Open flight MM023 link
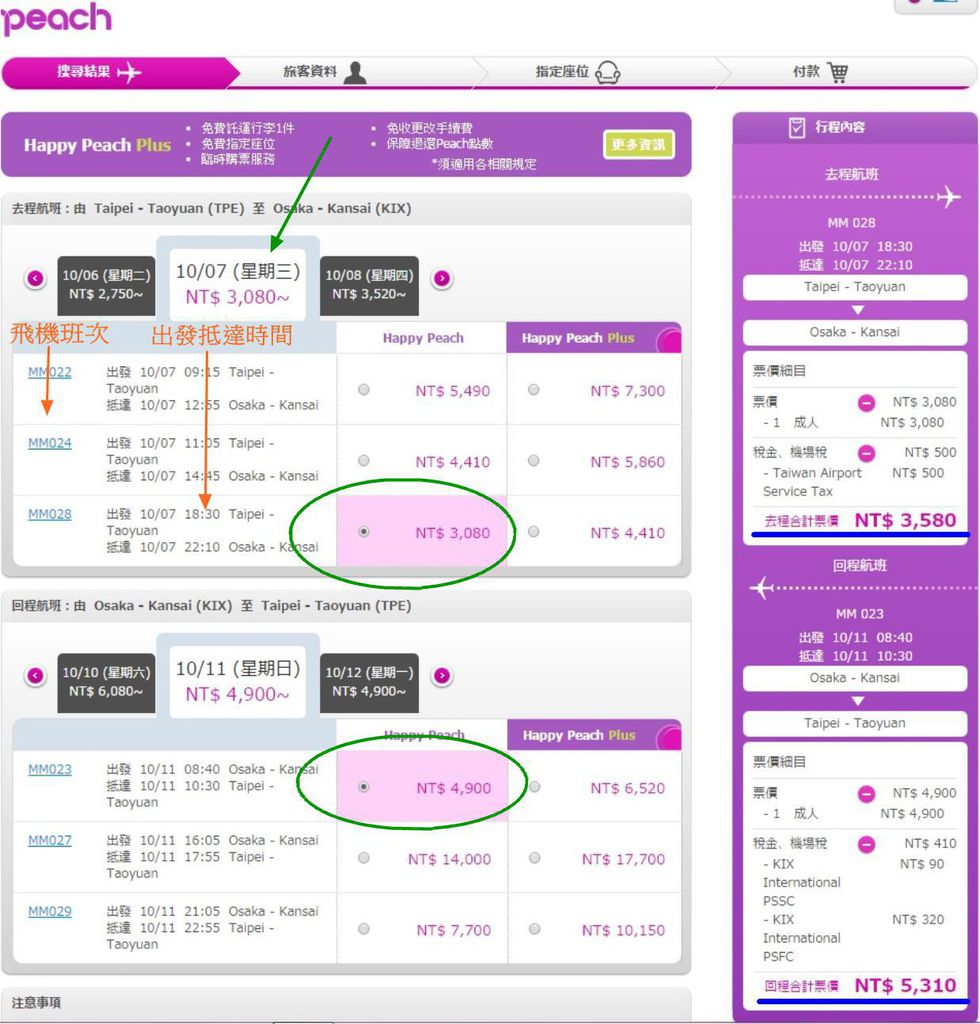Image resolution: width=980 pixels, height=1024 pixels. [x=50, y=770]
